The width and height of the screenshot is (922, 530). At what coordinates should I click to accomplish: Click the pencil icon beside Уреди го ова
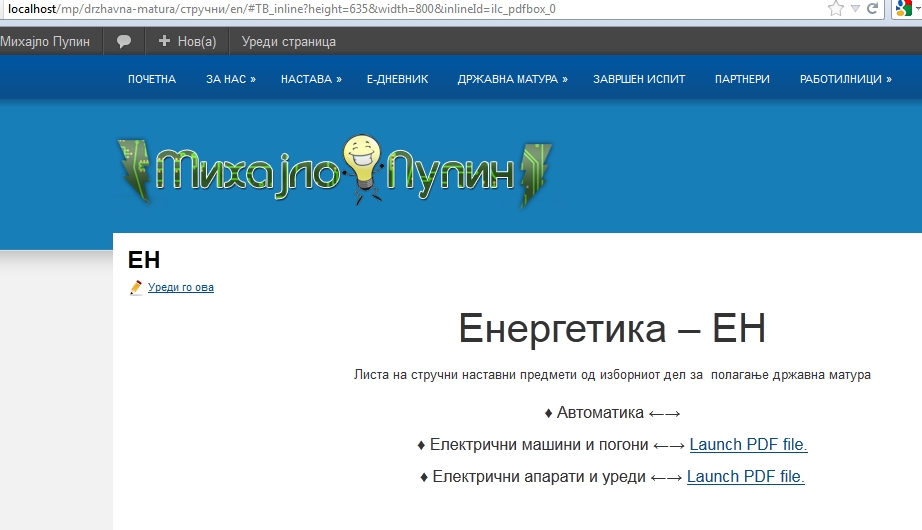[136, 288]
